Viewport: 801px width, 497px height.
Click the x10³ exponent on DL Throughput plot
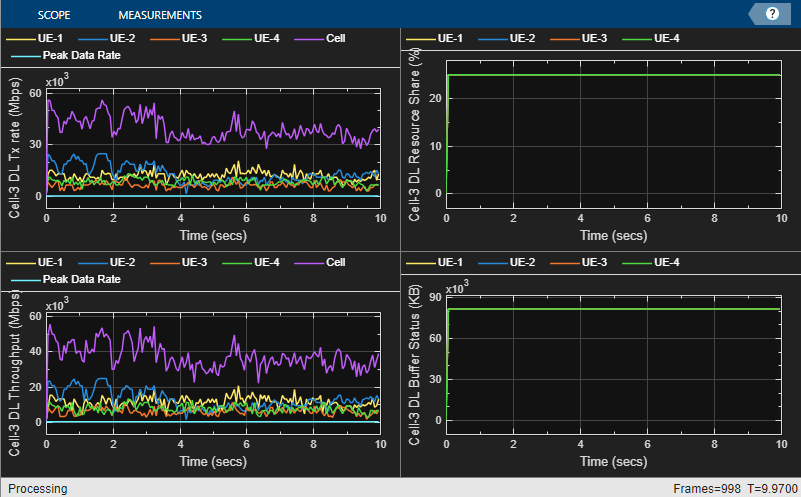57,304
